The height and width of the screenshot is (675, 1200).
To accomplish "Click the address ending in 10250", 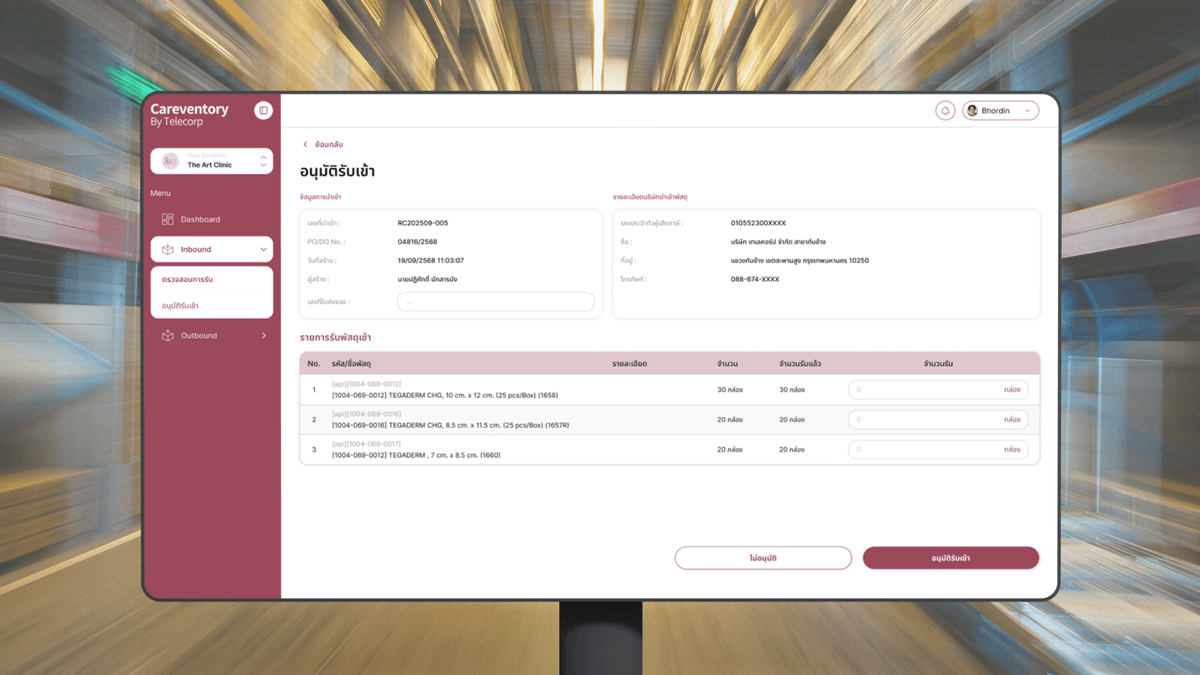I will click(x=800, y=261).
